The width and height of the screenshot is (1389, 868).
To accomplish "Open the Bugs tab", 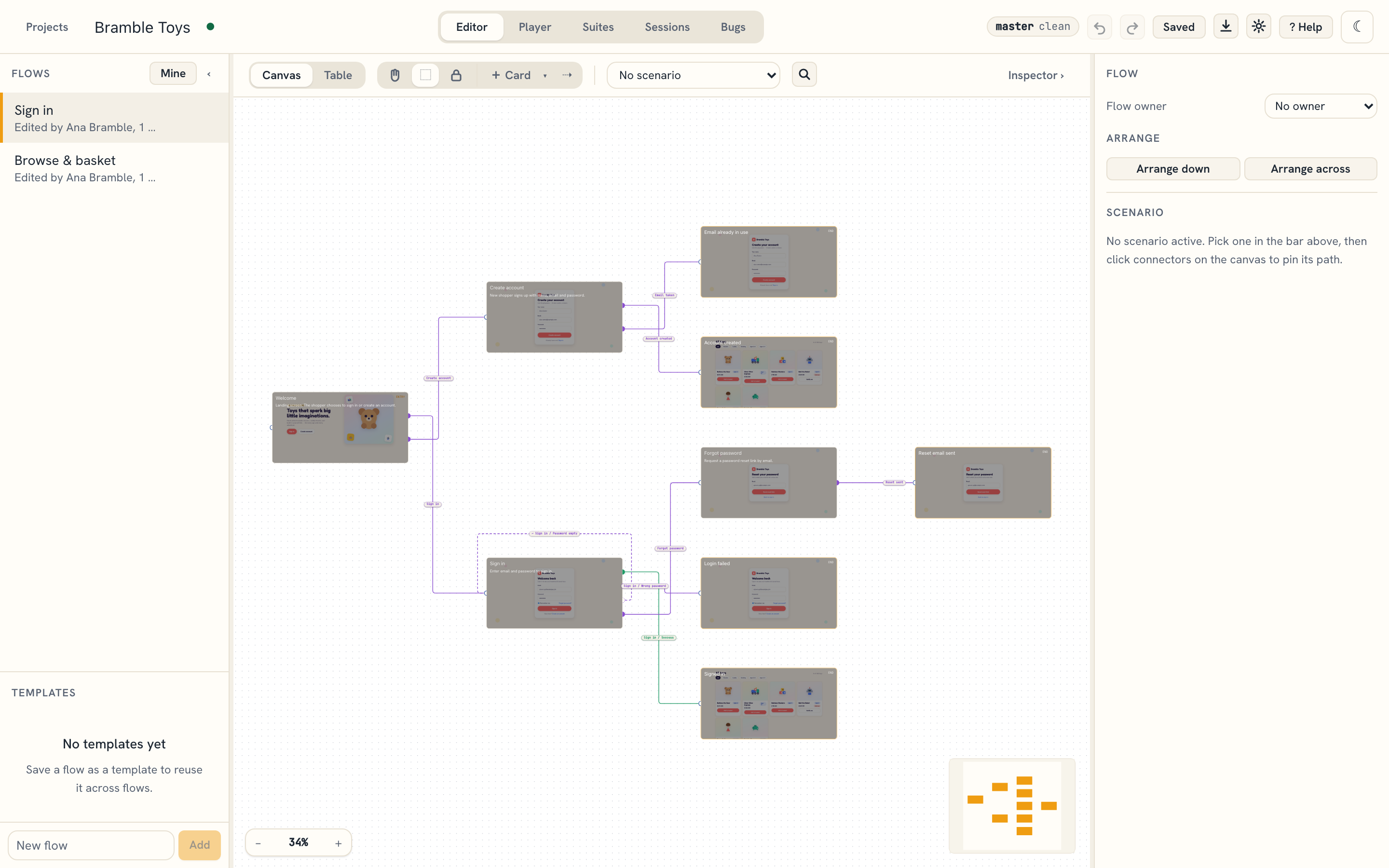I will (x=733, y=27).
